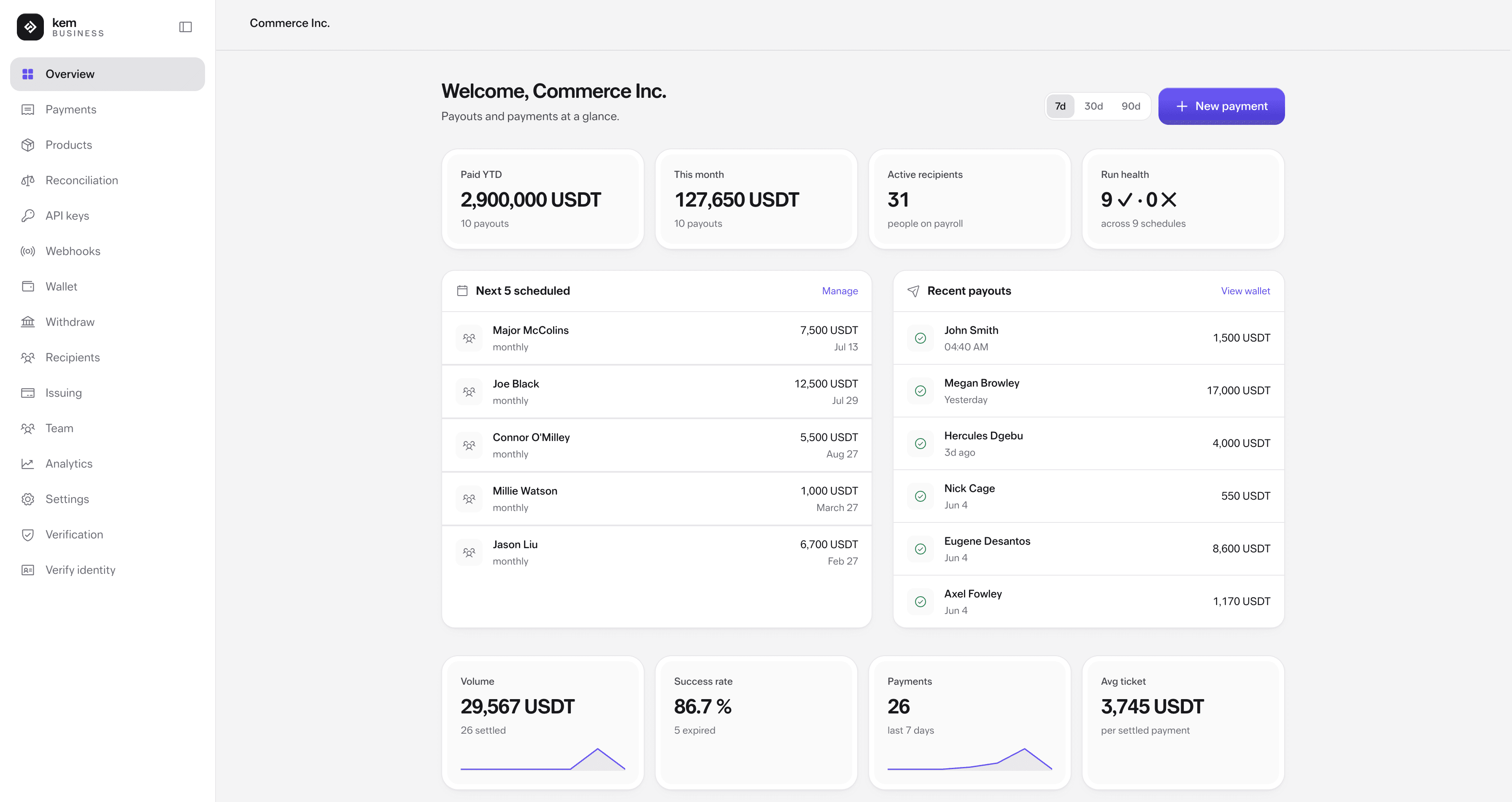The width and height of the screenshot is (1512, 802).
Task: Click the Success rate 86.7 % value
Action: [702, 706]
